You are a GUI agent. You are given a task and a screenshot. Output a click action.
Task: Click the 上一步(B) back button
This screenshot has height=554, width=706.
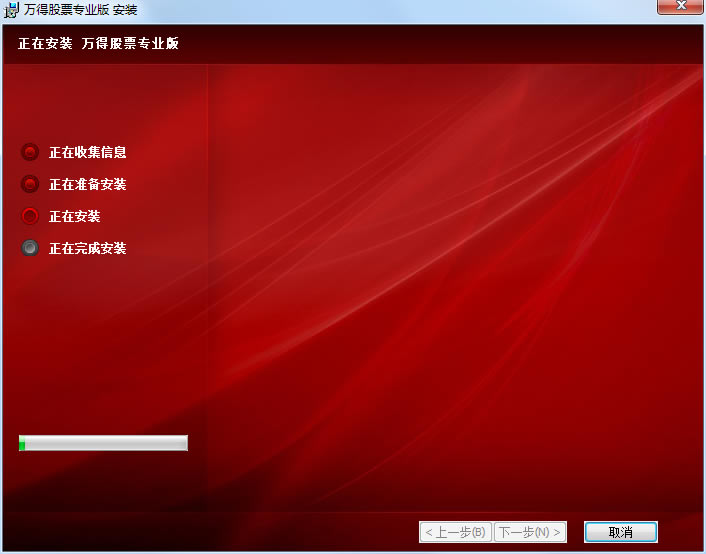pyautogui.click(x=455, y=532)
